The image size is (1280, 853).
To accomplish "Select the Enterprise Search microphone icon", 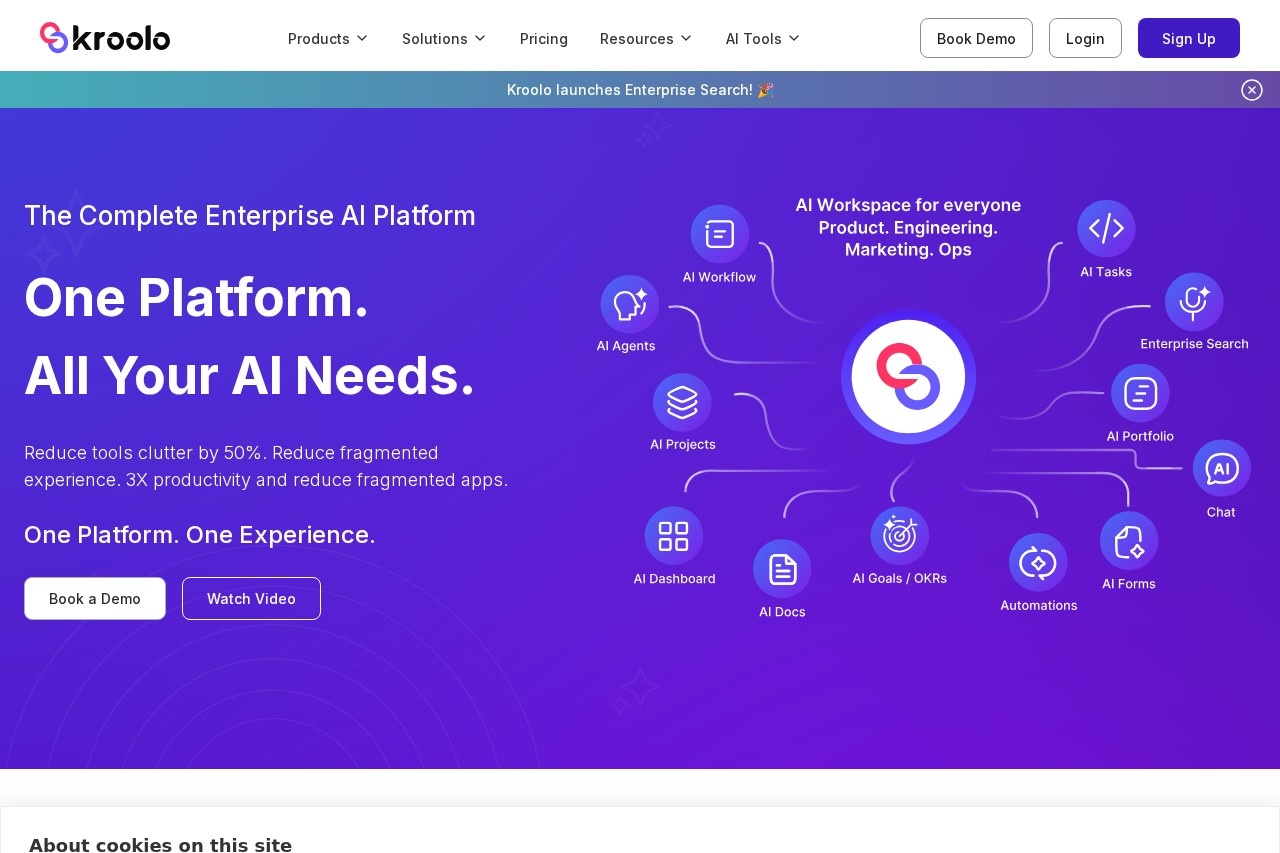I will (x=1194, y=302).
